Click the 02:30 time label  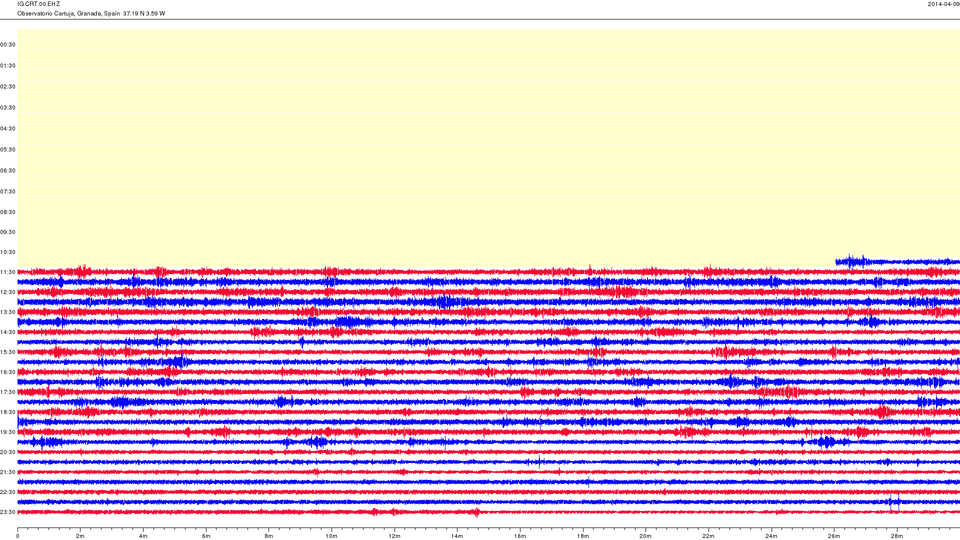(8, 87)
